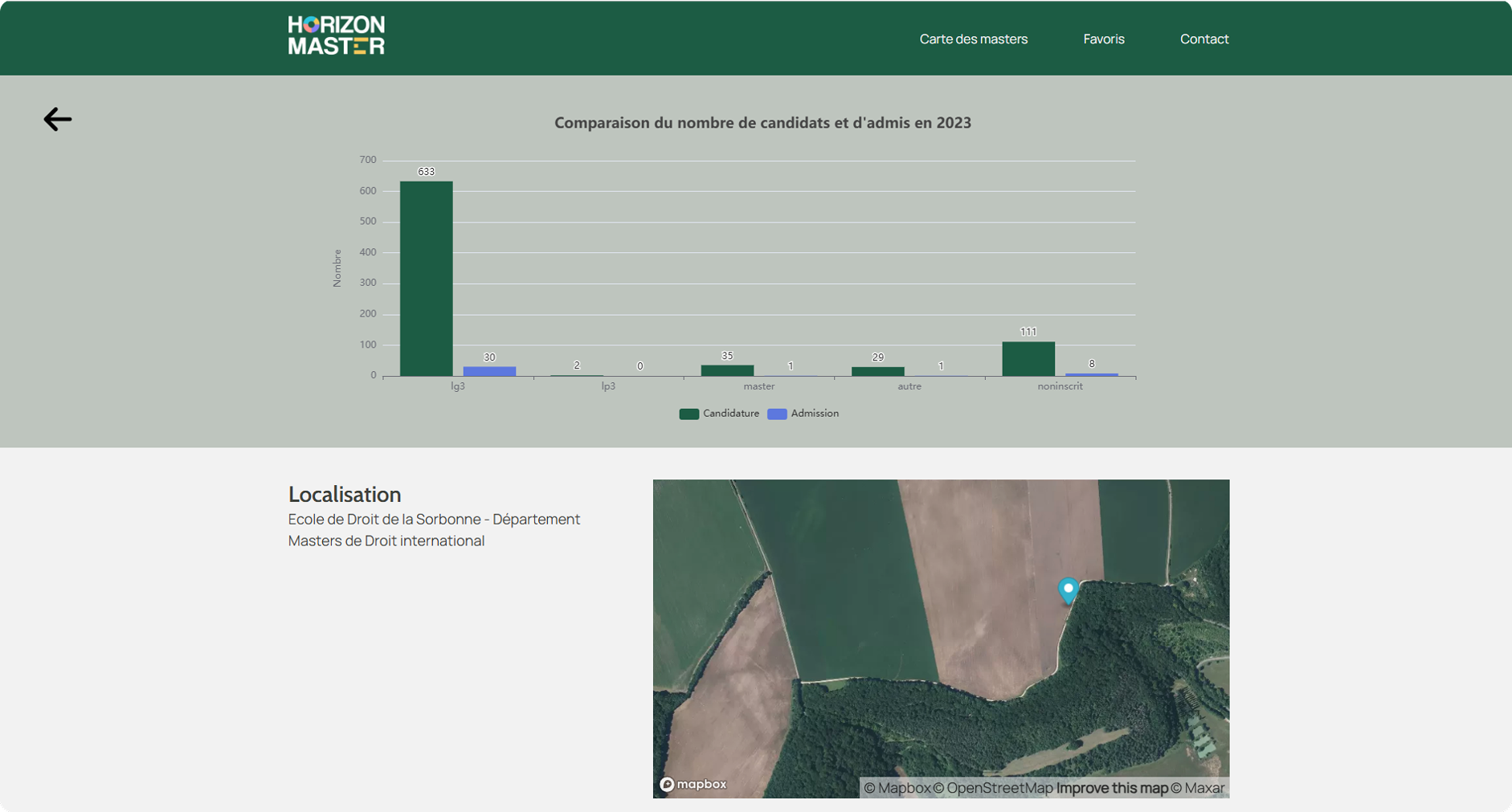1512x812 pixels.
Task: Click the Mapbox logo on map
Action: tap(693, 784)
